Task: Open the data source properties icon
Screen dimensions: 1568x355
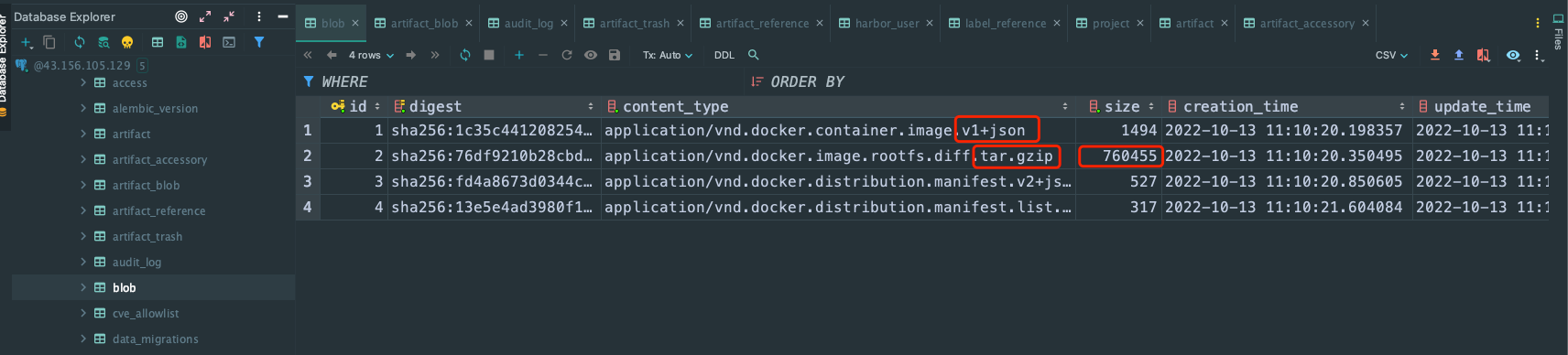Action: point(103,42)
